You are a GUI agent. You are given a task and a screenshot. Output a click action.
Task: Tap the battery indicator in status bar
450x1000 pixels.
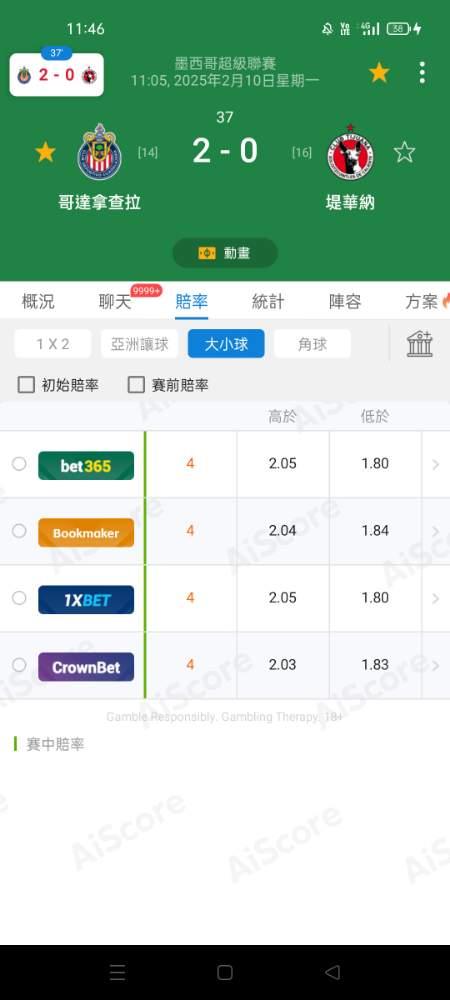click(x=398, y=29)
